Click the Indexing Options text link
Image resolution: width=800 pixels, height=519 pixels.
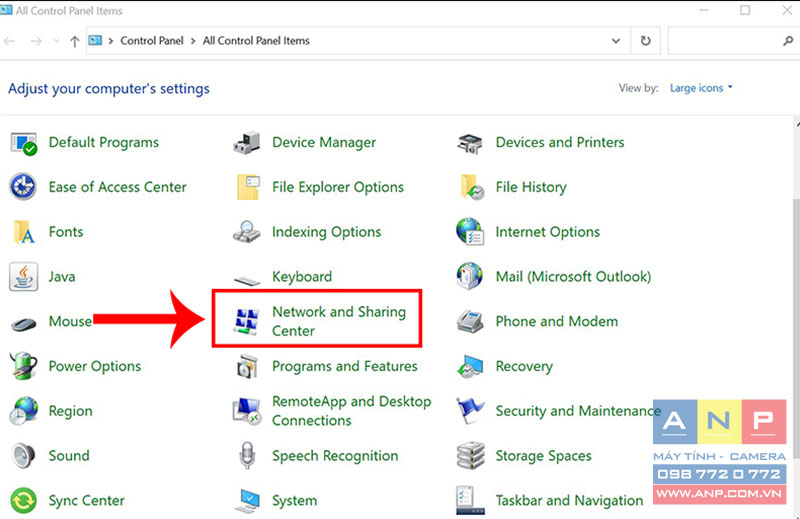click(x=327, y=232)
